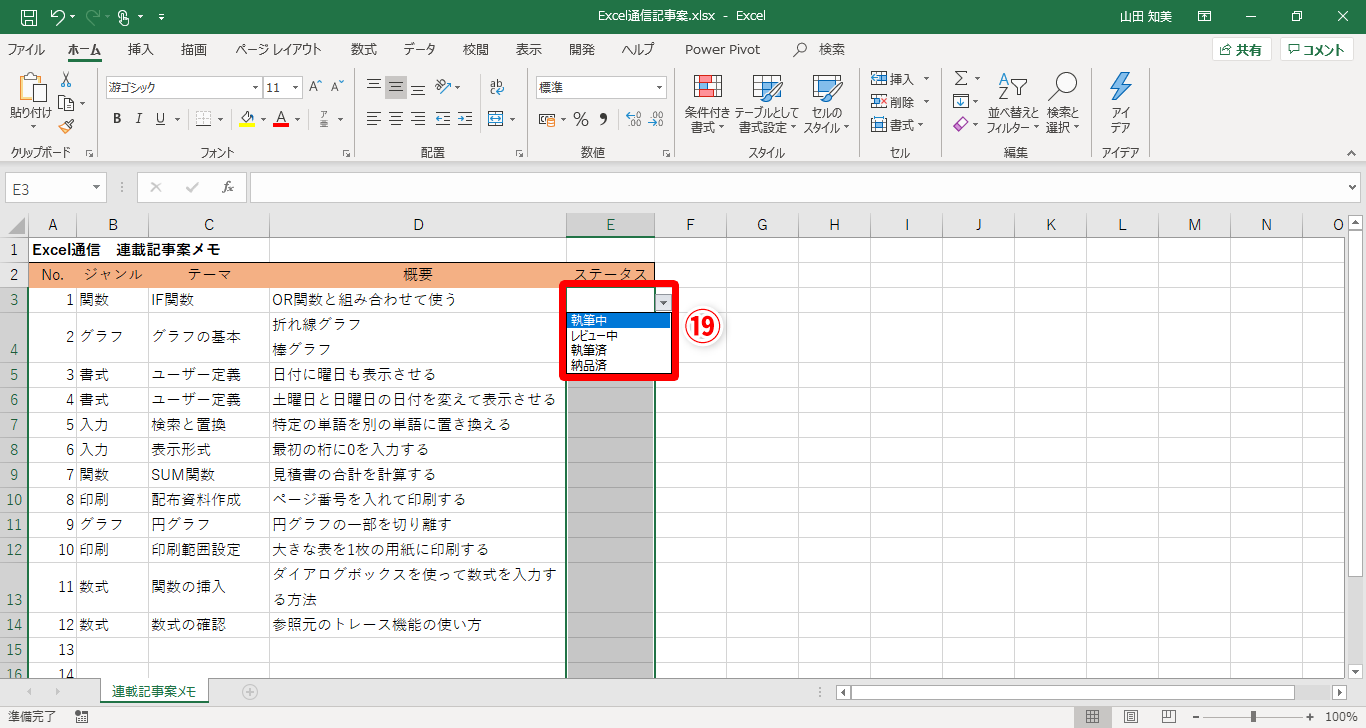
Task: Switch to the Page Layout (ページ レイアウト) tab
Action: 279,49
